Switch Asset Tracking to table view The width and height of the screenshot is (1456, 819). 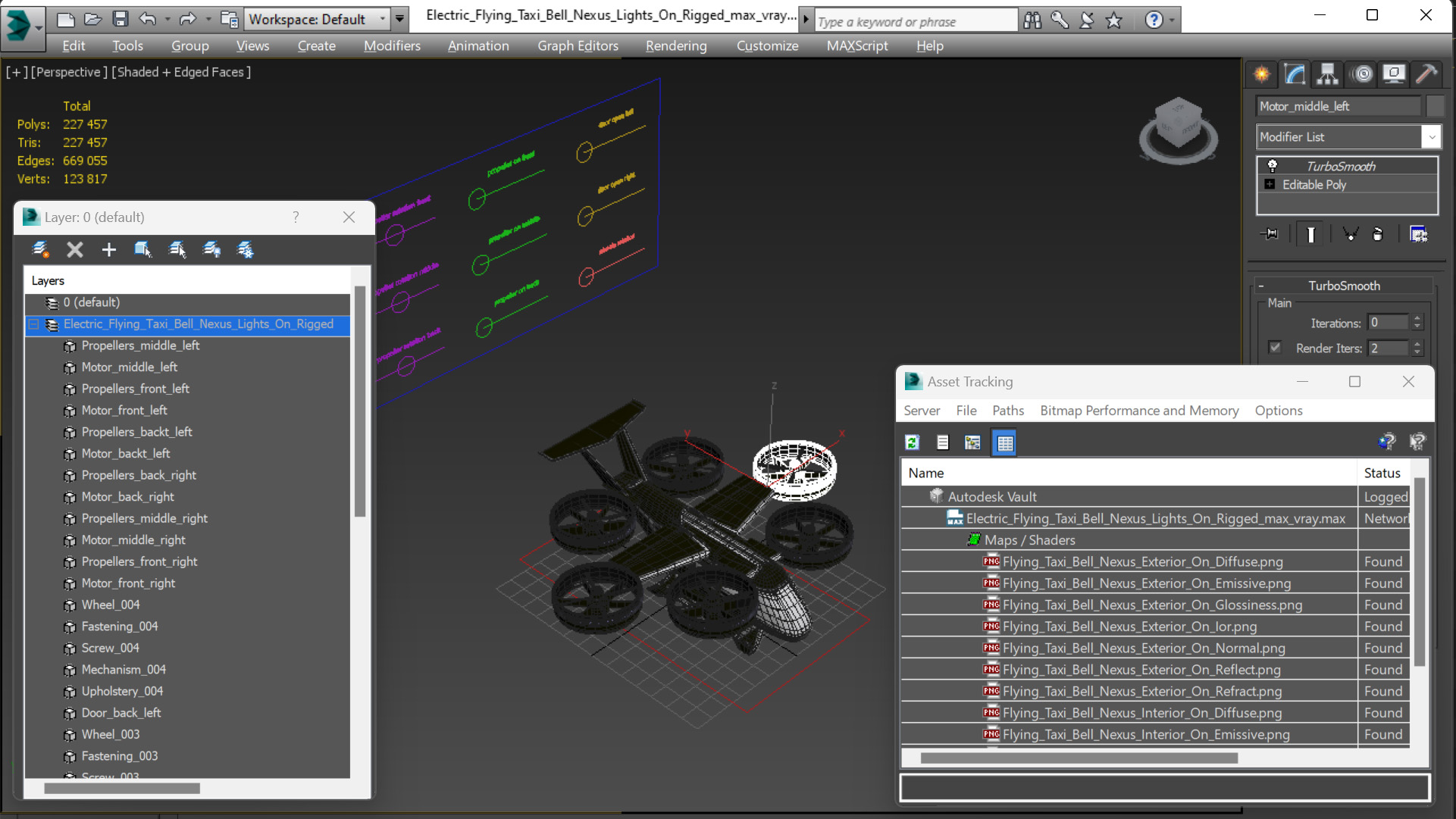pos(1005,442)
